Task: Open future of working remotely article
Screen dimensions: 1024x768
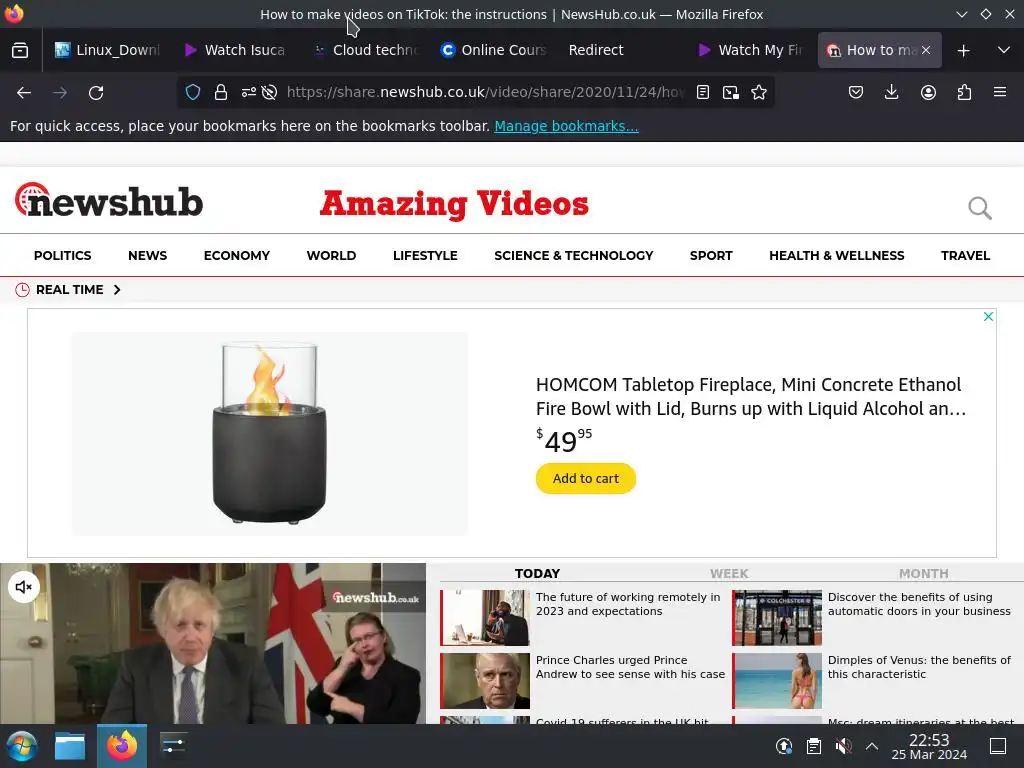Action: pyautogui.click(x=628, y=604)
